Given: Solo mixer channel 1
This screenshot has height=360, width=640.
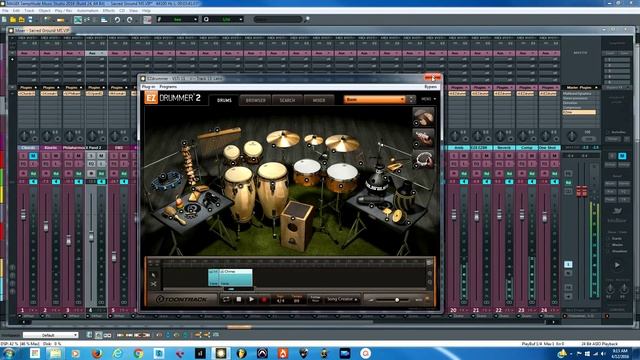Looking at the screenshot, I should [x=23, y=156].
